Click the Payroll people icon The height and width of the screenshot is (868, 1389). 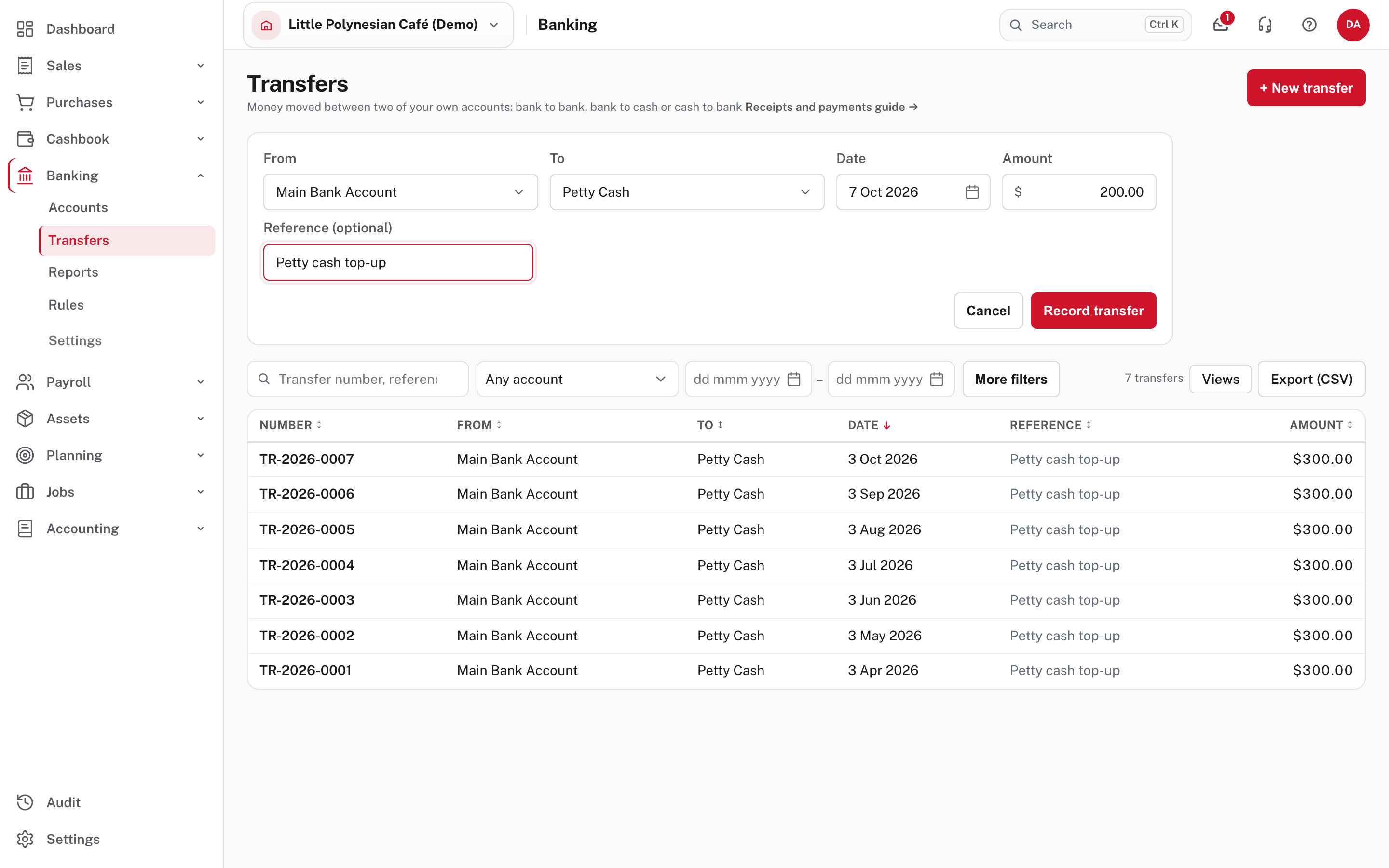click(25, 382)
